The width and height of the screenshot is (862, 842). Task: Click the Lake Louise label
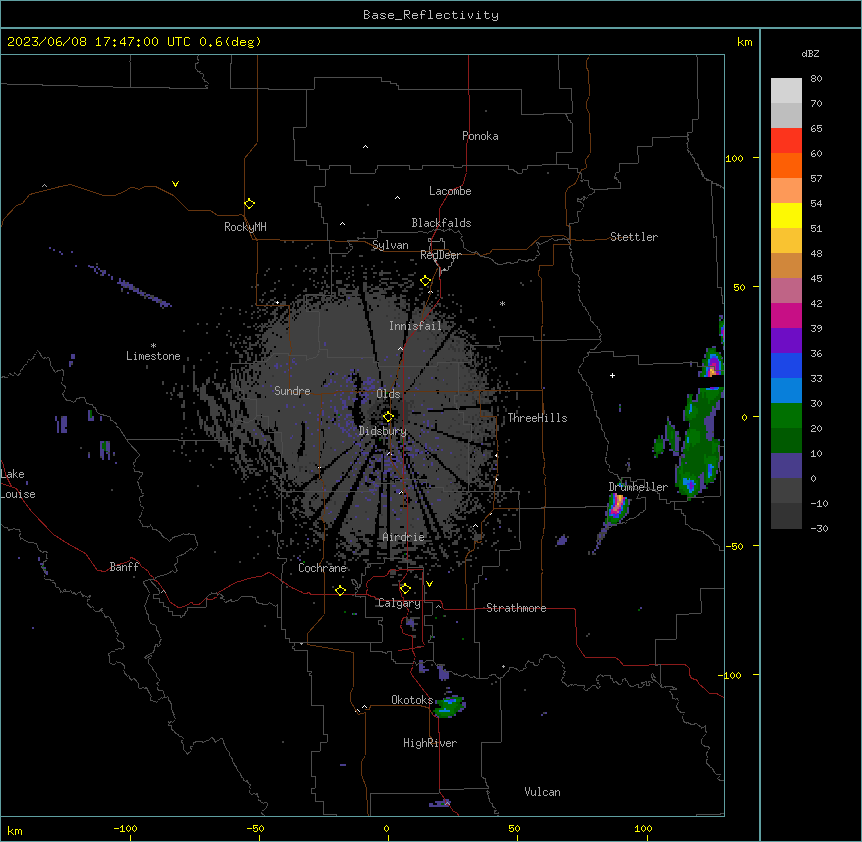(18, 484)
